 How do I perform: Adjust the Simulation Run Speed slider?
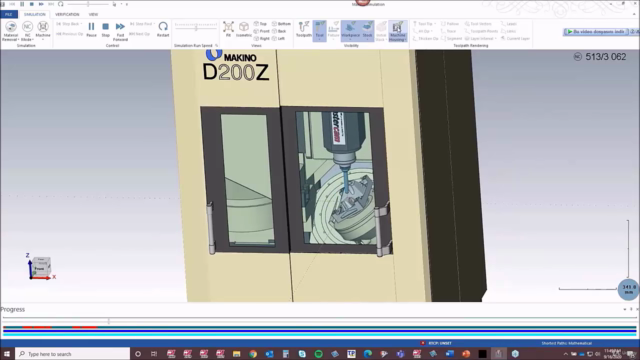196,28
